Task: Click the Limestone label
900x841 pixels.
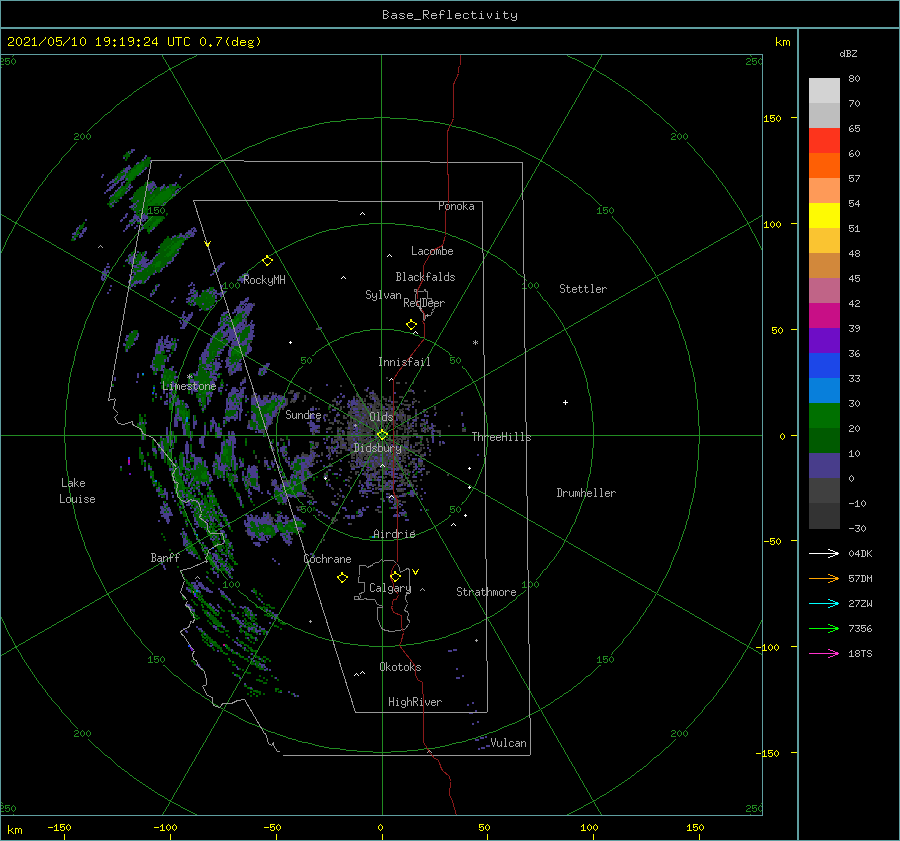Action: click(x=189, y=386)
